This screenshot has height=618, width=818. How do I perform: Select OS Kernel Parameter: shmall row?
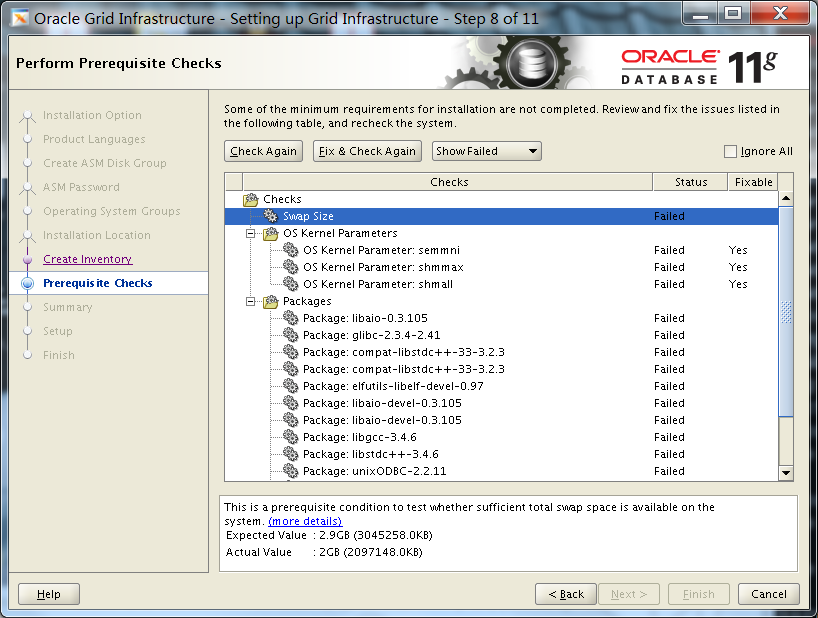click(x=501, y=284)
